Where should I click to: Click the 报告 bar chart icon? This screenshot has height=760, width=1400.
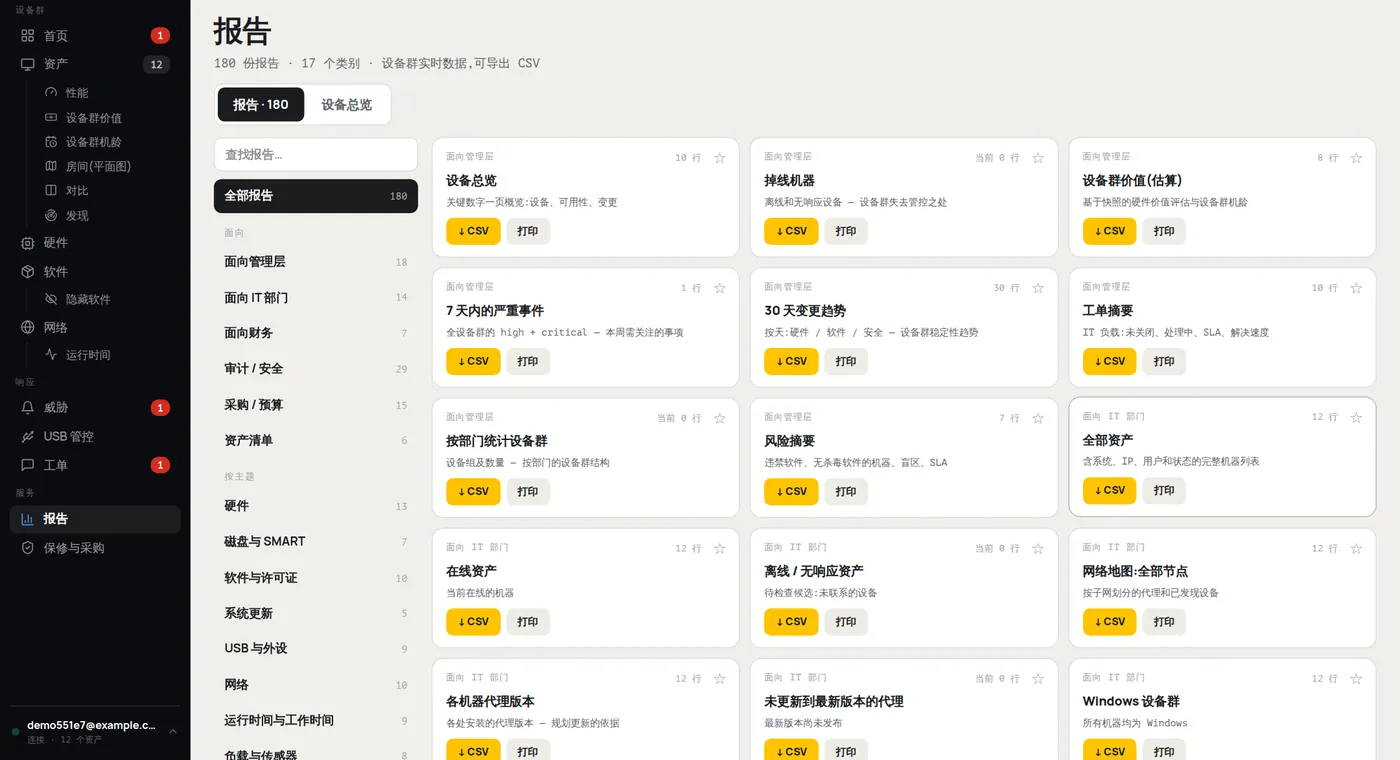28,519
